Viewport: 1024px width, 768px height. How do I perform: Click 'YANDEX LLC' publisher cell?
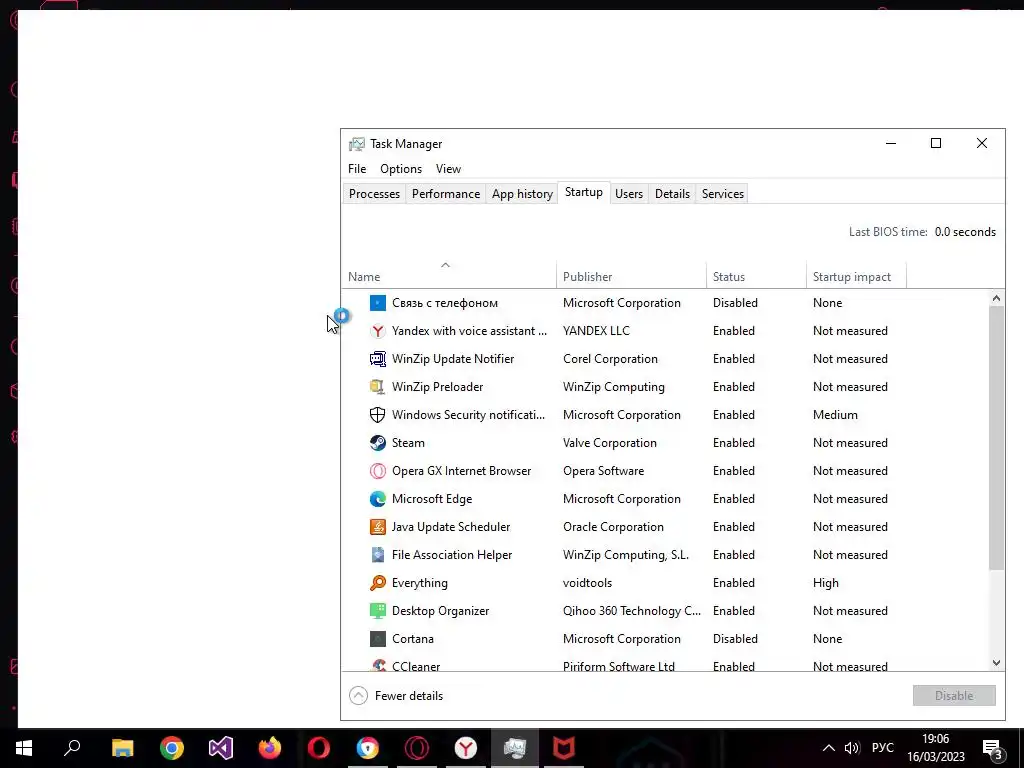596,331
